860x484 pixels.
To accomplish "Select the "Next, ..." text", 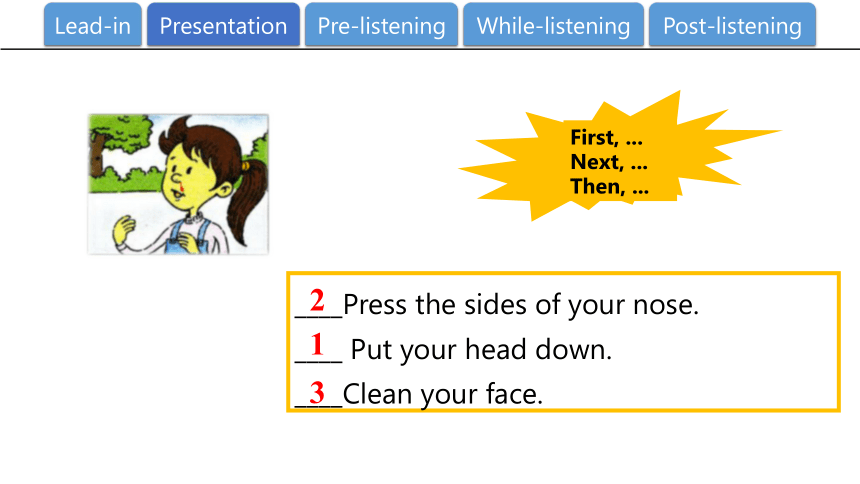I will pos(609,162).
